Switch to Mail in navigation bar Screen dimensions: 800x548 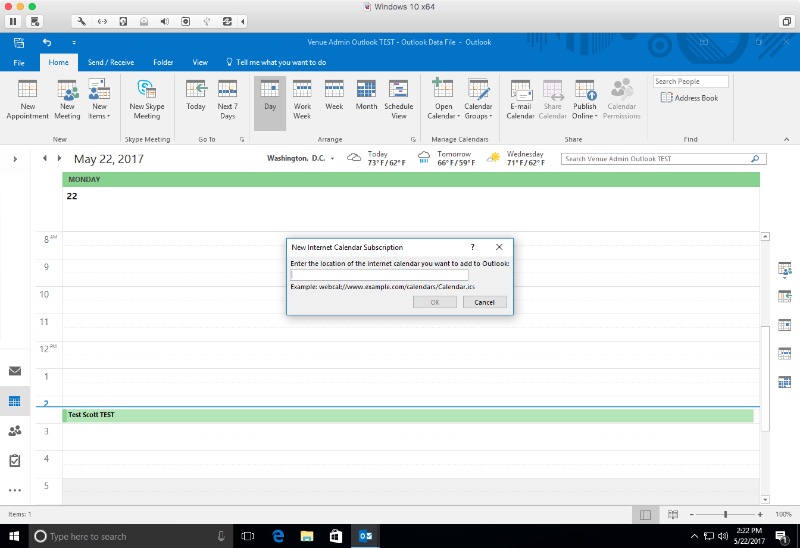(15, 371)
